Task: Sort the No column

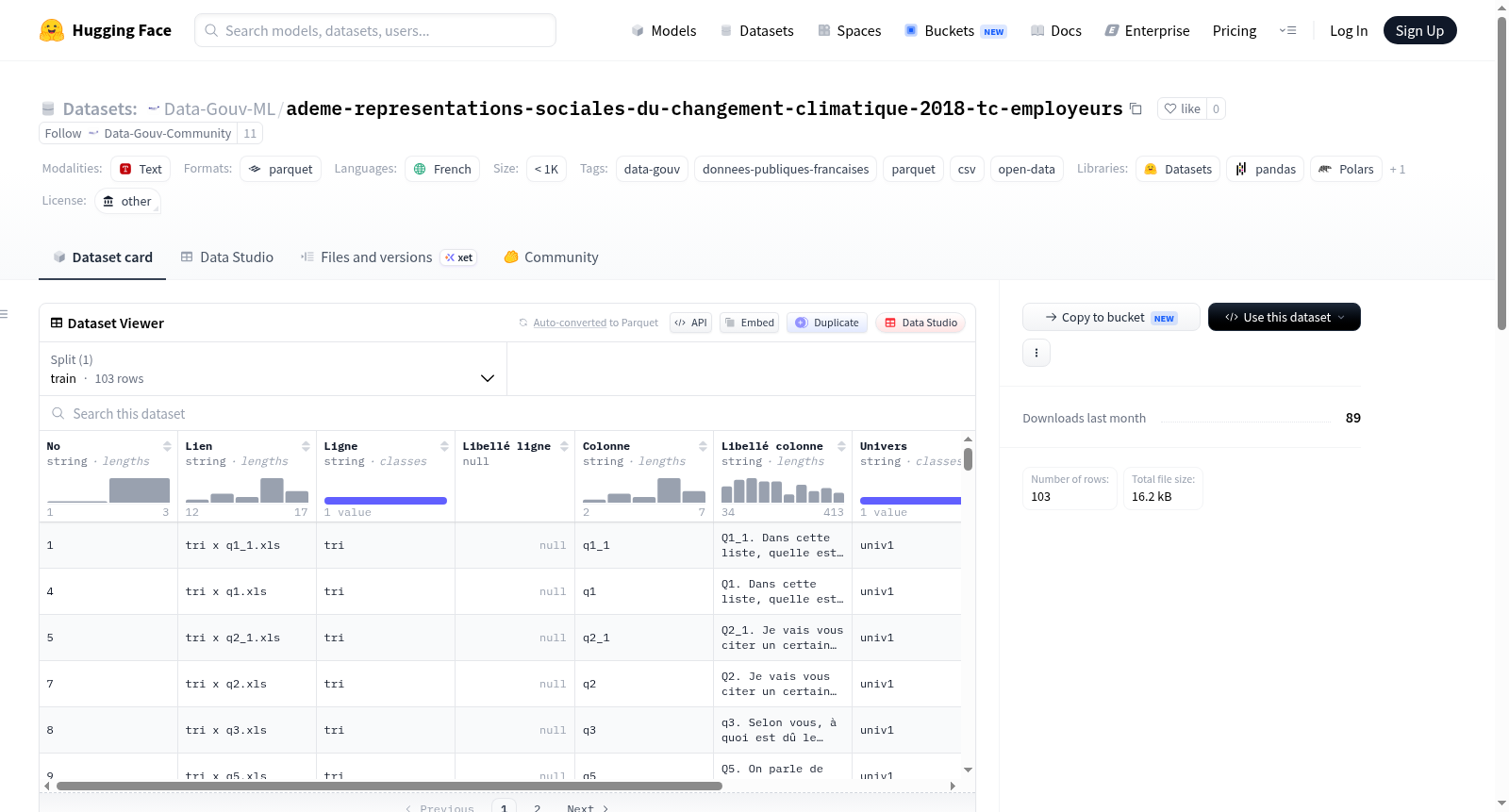Action: (167, 446)
